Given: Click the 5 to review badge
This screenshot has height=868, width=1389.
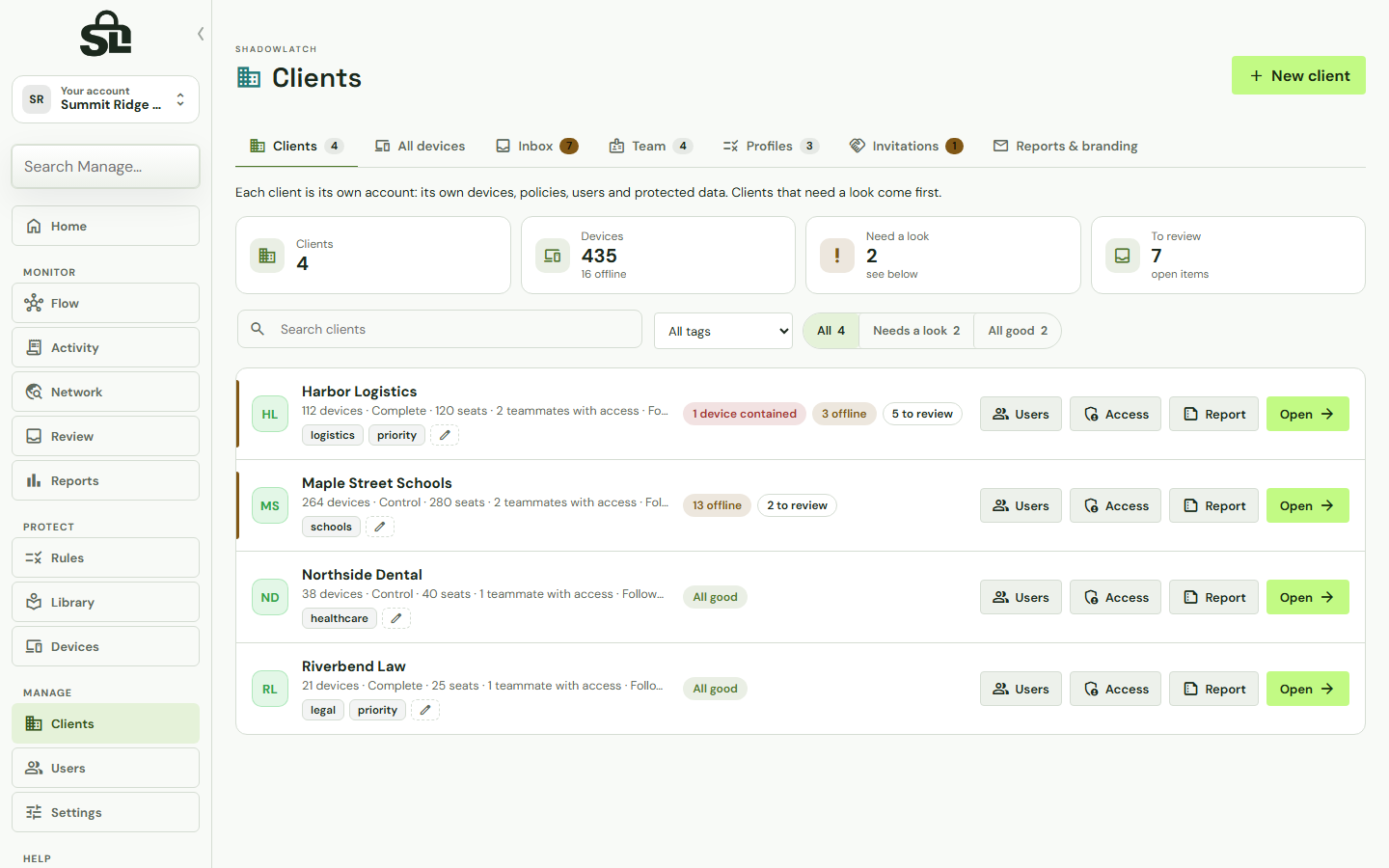Looking at the screenshot, I should [x=922, y=414].
